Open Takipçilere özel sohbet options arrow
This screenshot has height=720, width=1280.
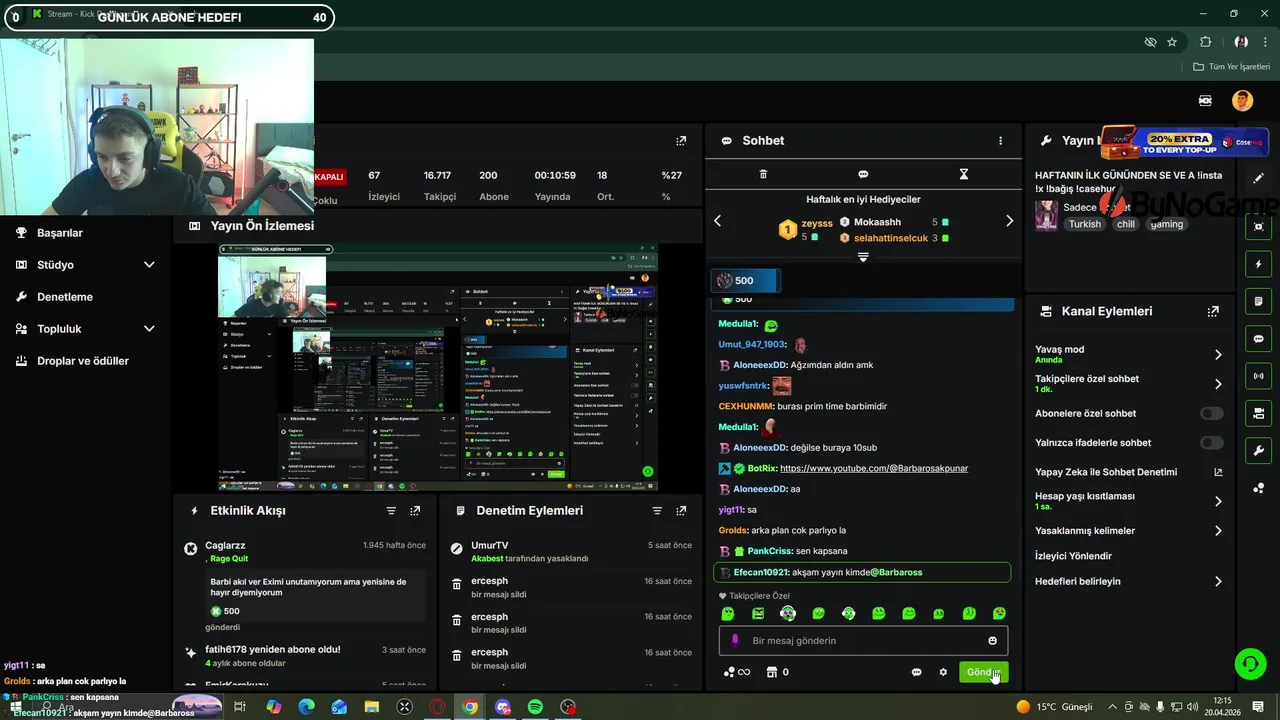pyautogui.click(x=1218, y=384)
